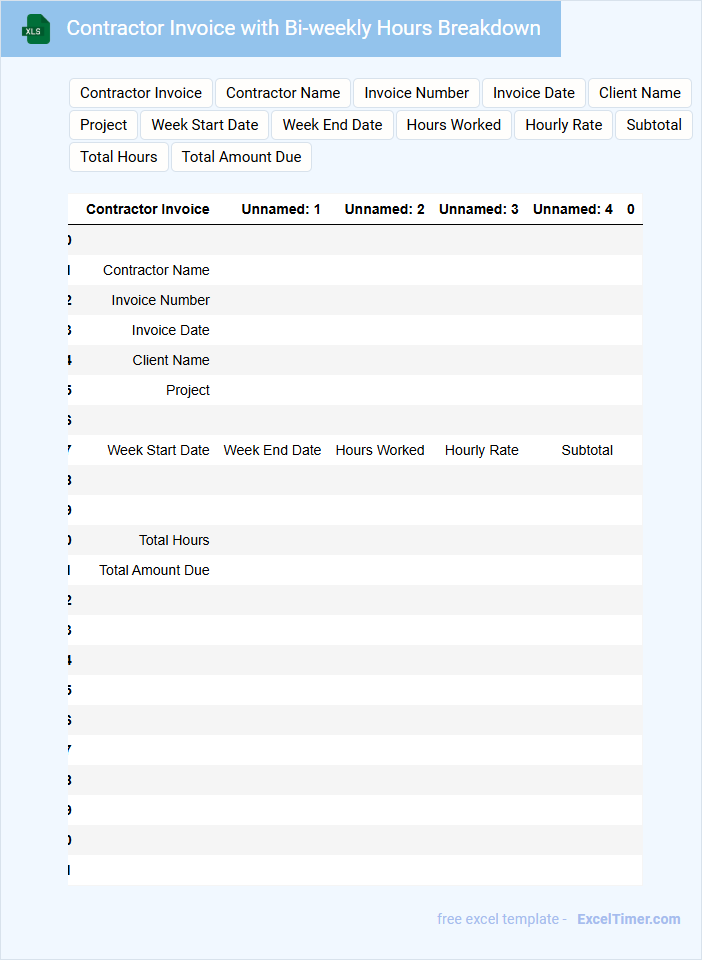Choose the Subtotal tag button

coord(654,125)
